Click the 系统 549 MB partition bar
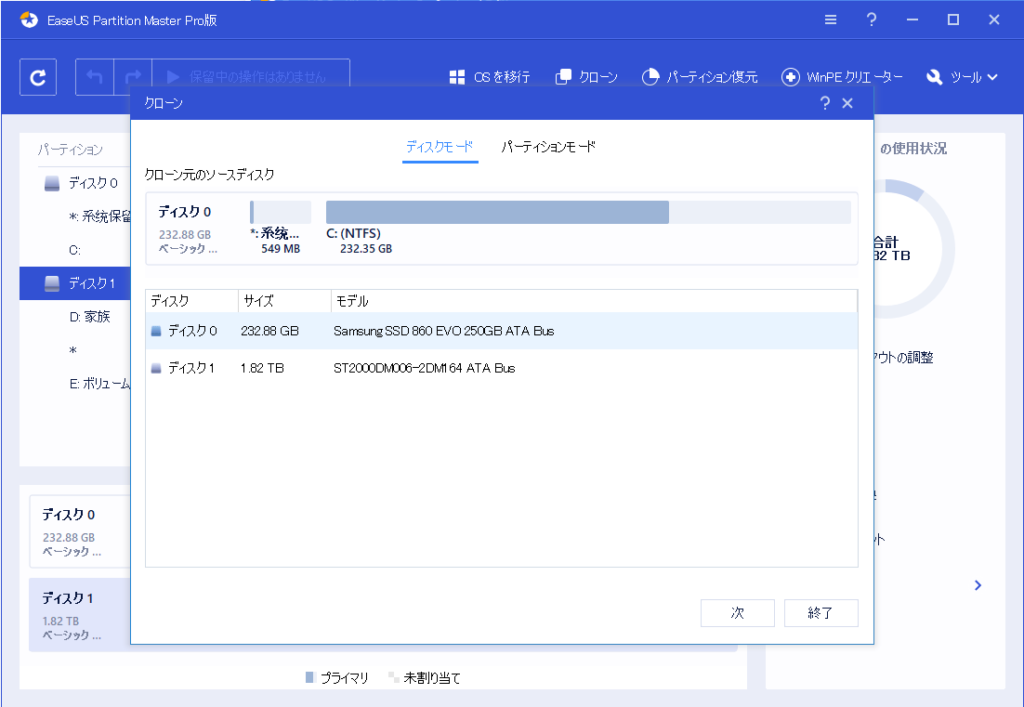 click(x=280, y=212)
